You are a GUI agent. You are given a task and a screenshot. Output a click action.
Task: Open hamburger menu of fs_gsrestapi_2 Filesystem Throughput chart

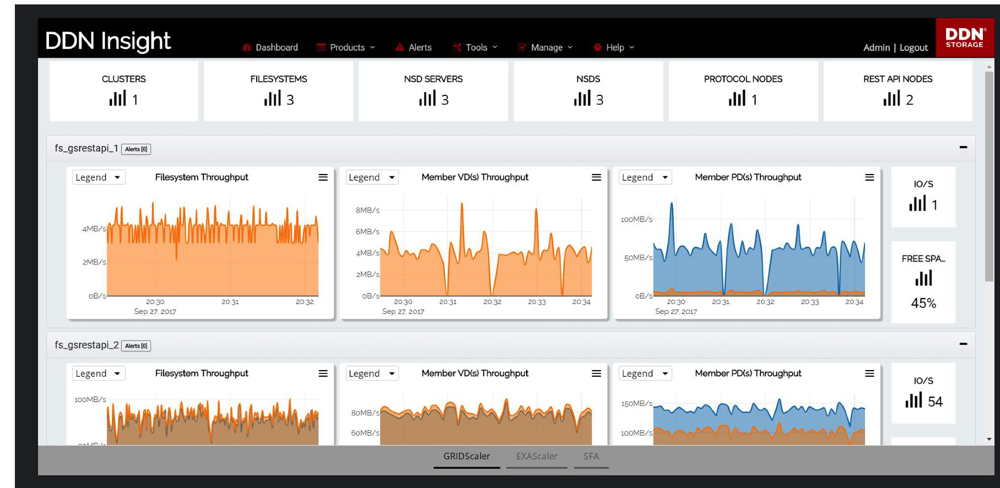tap(323, 374)
